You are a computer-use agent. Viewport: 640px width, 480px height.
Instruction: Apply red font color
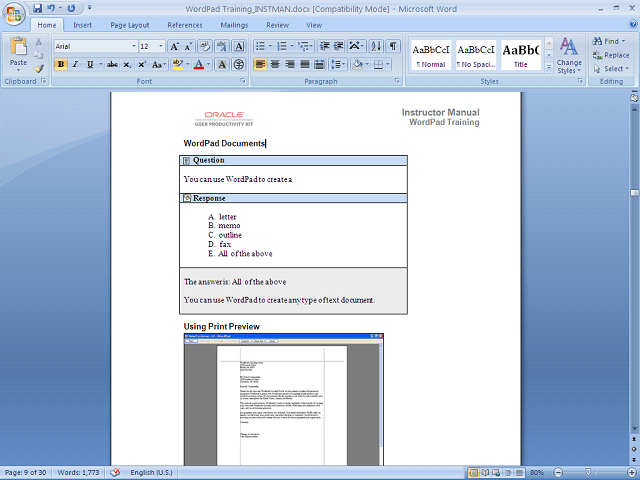pos(199,64)
